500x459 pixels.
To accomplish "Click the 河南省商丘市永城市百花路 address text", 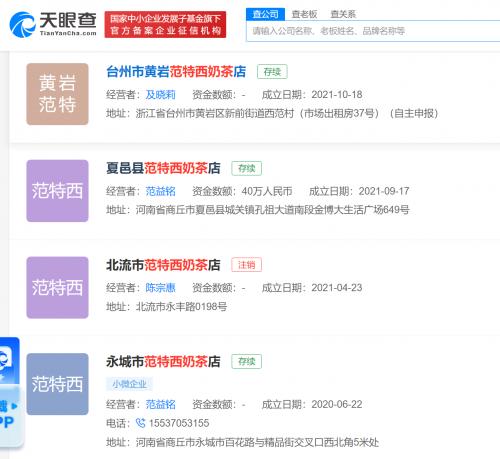I will coord(257,443).
